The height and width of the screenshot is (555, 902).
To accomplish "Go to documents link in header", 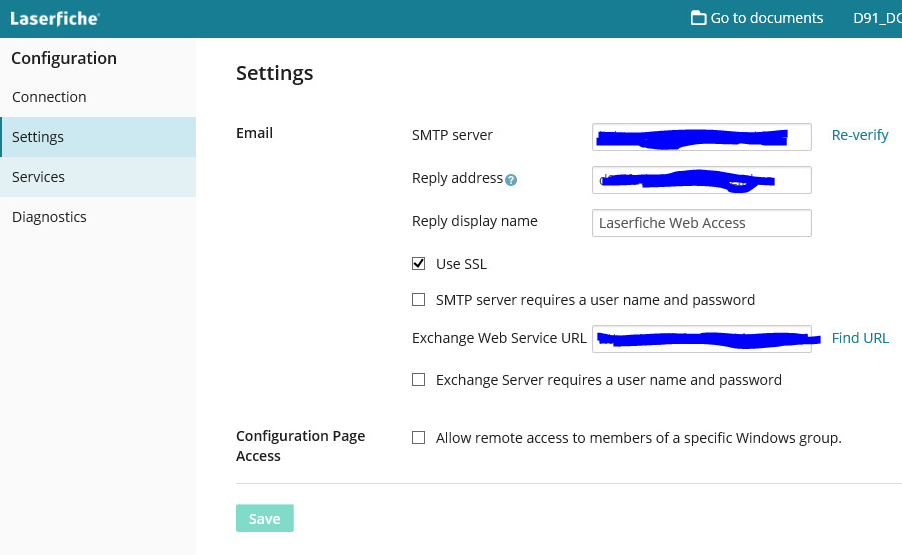I will [x=757, y=18].
